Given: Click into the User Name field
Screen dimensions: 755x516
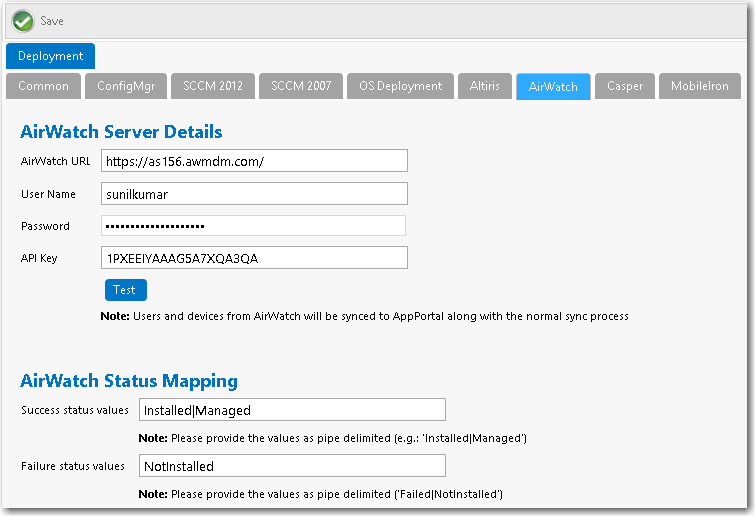Looking at the screenshot, I should (x=254, y=194).
